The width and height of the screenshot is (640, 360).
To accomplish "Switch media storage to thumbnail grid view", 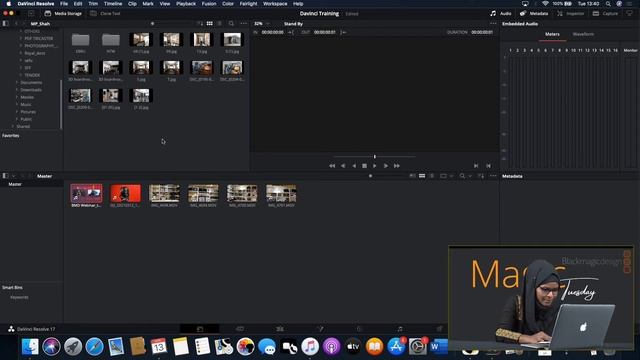I will (x=209, y=24).
